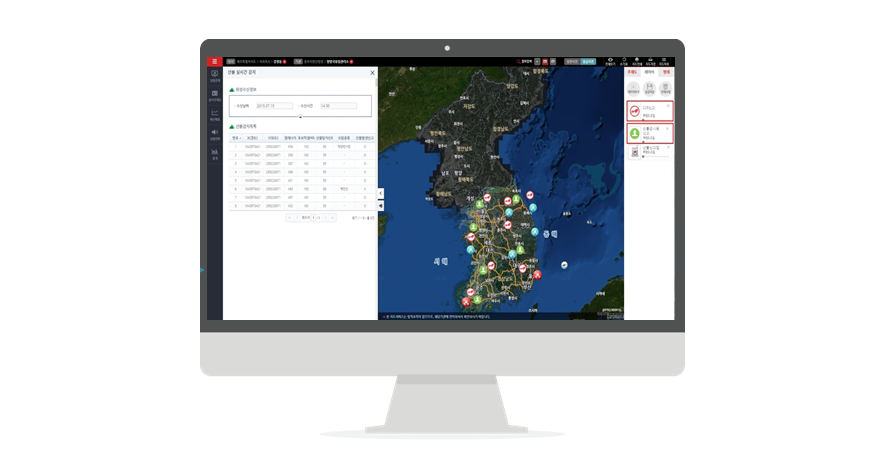
Task: Close the wildfire real-time detection panel
Action: point(372,73)
